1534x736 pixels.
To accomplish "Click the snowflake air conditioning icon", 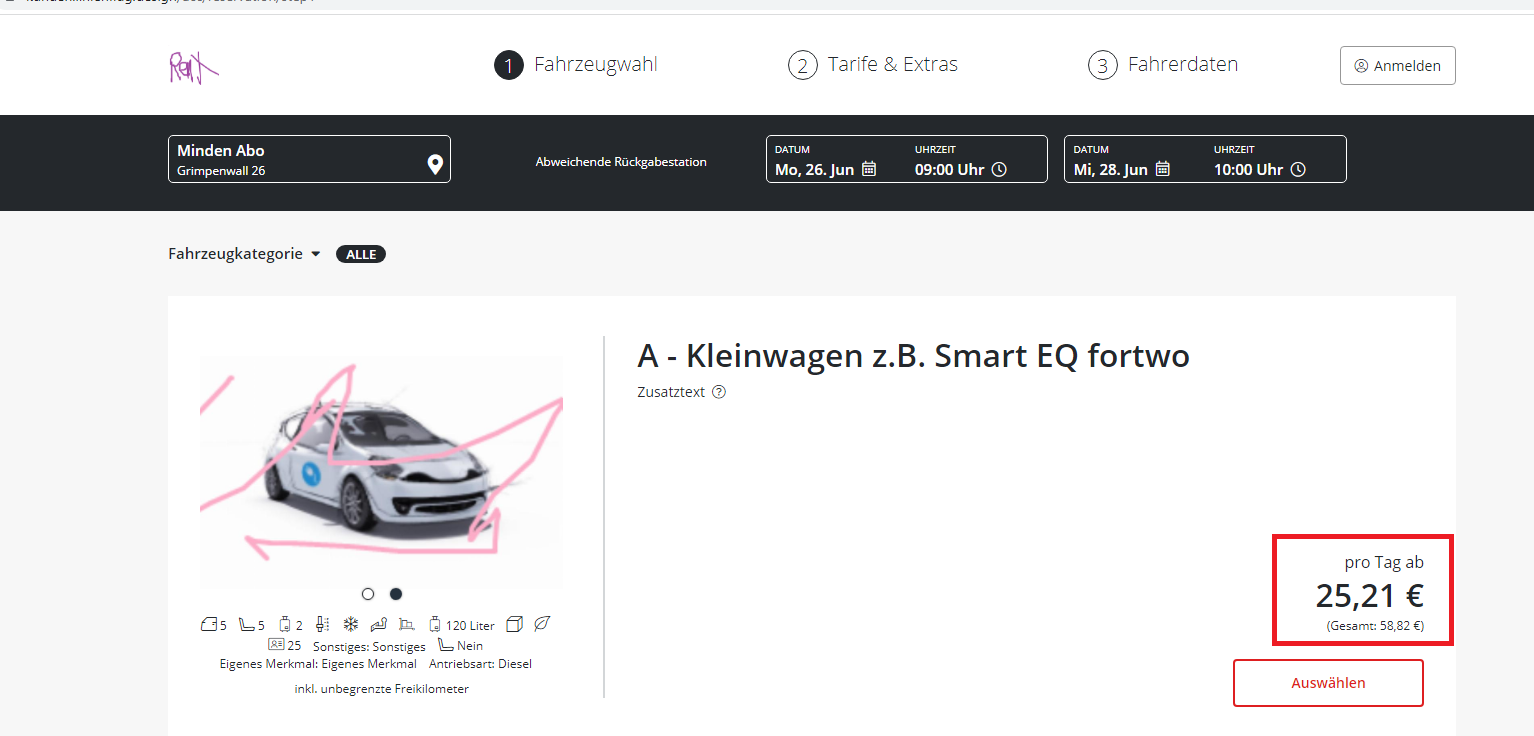I will tap(351, 624).
